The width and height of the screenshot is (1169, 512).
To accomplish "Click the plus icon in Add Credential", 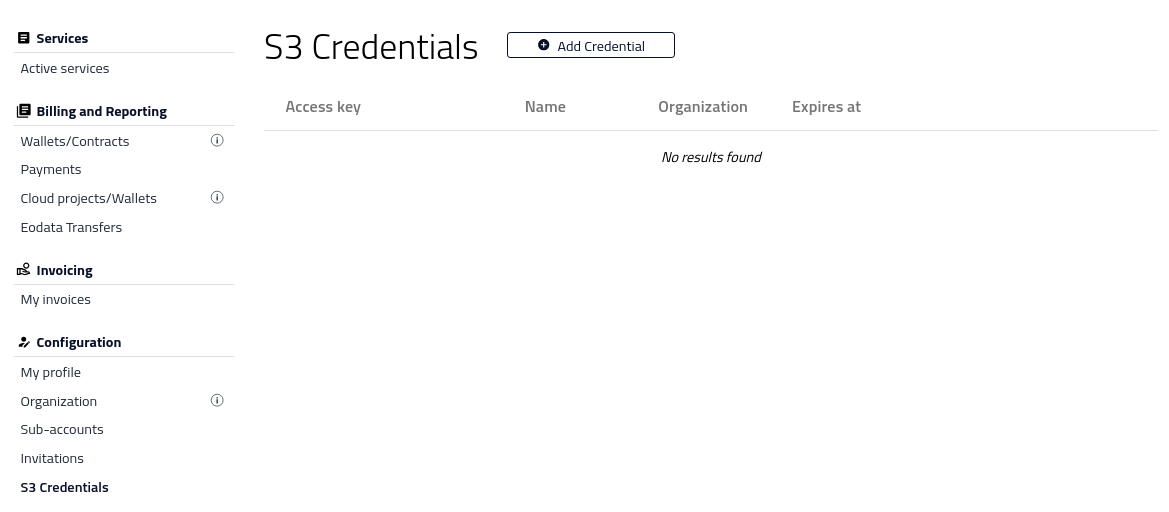I will click(543, 45).
